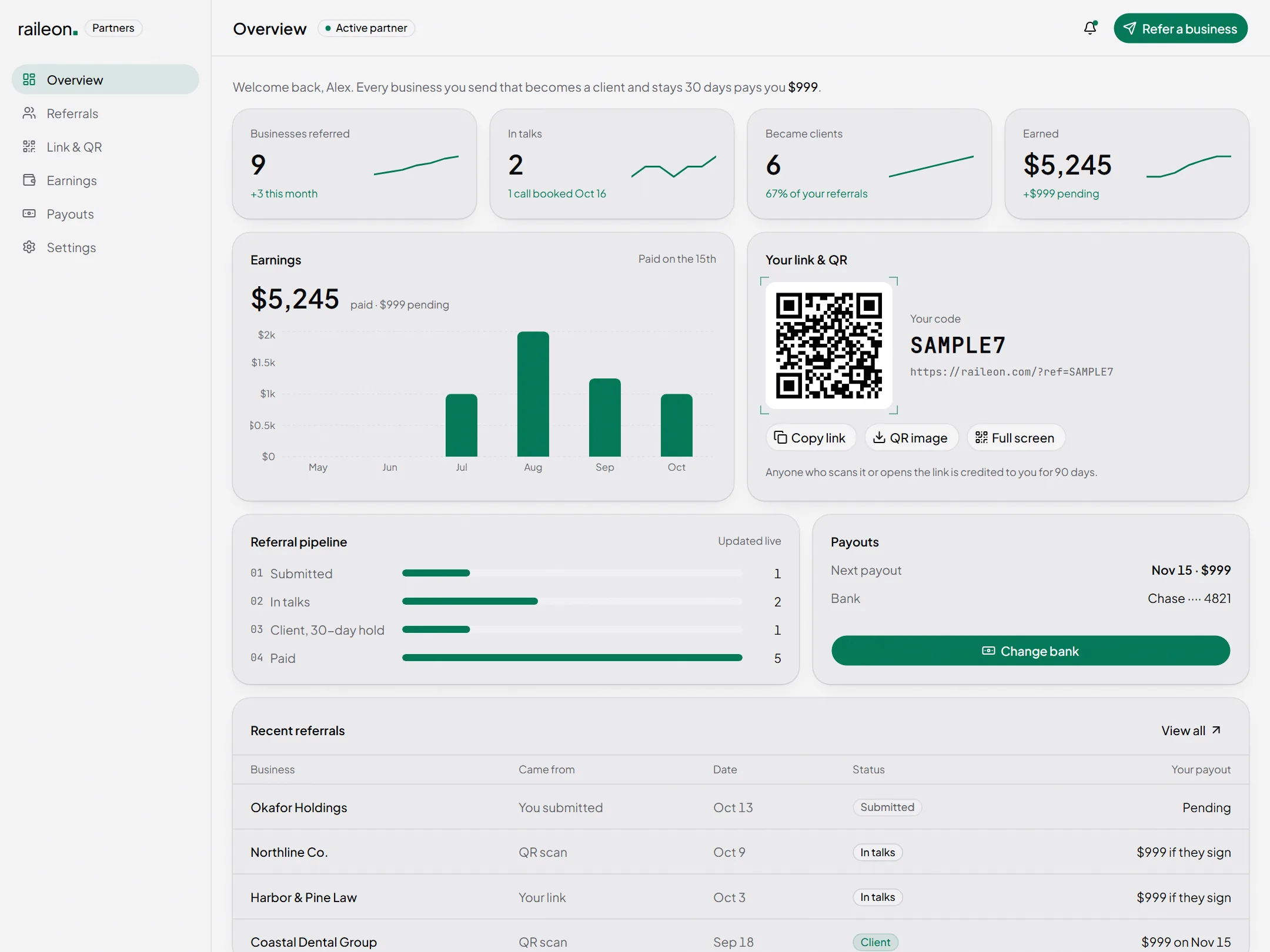Click the September earnings bar
Viewport: 1270px width, 952px height.
(x=605, y=417)
